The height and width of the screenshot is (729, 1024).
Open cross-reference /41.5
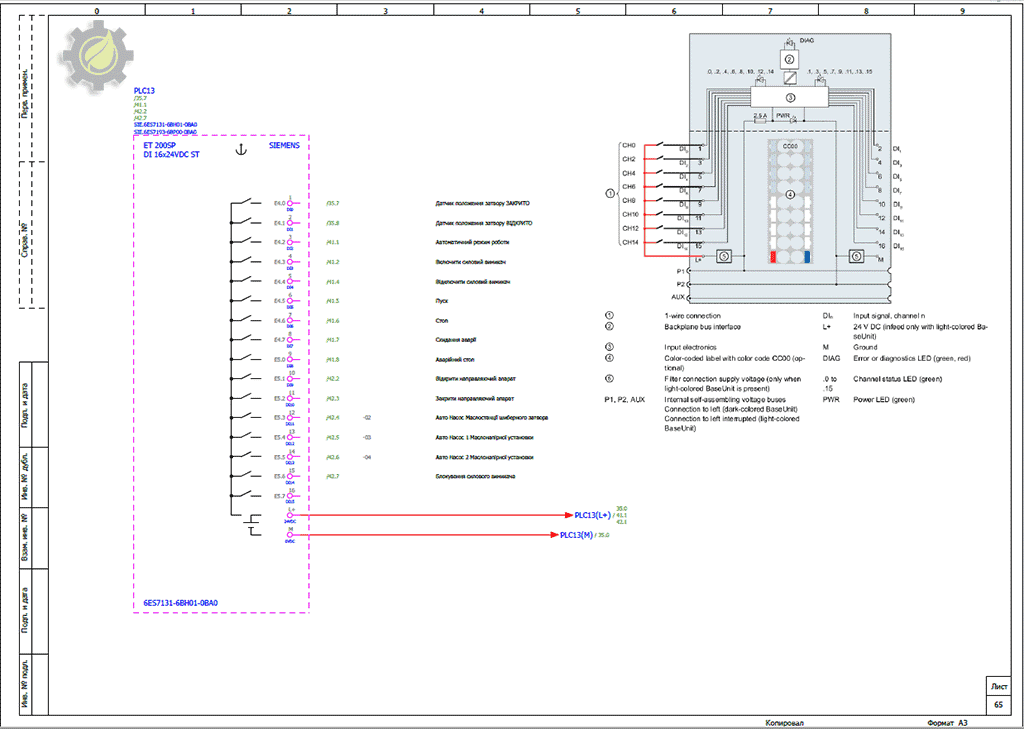pyautogui.click(x=333, y=301)
